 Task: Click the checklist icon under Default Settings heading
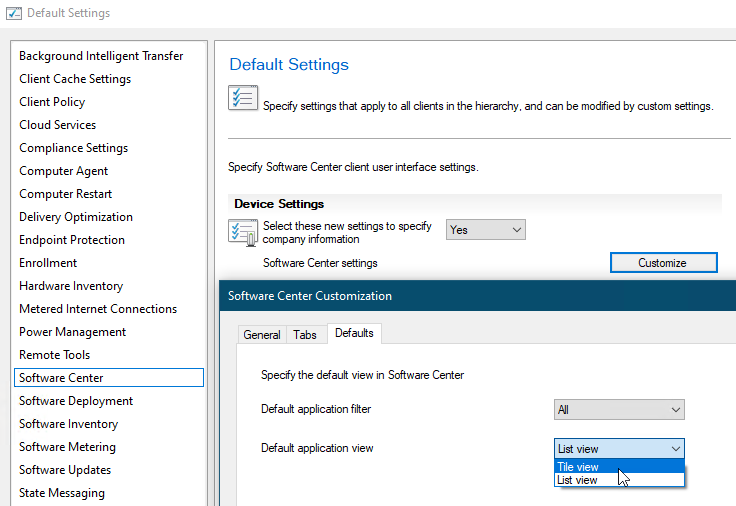pos(243,99)
